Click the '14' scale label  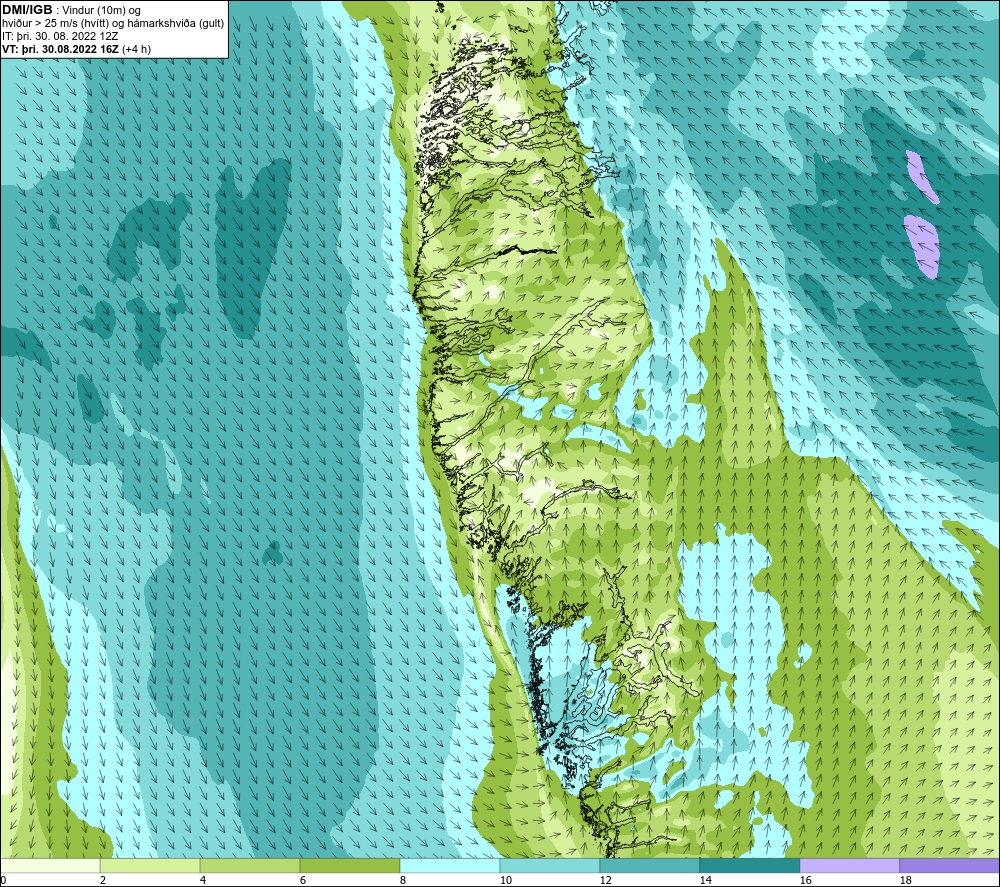click(x=705, y=880)
